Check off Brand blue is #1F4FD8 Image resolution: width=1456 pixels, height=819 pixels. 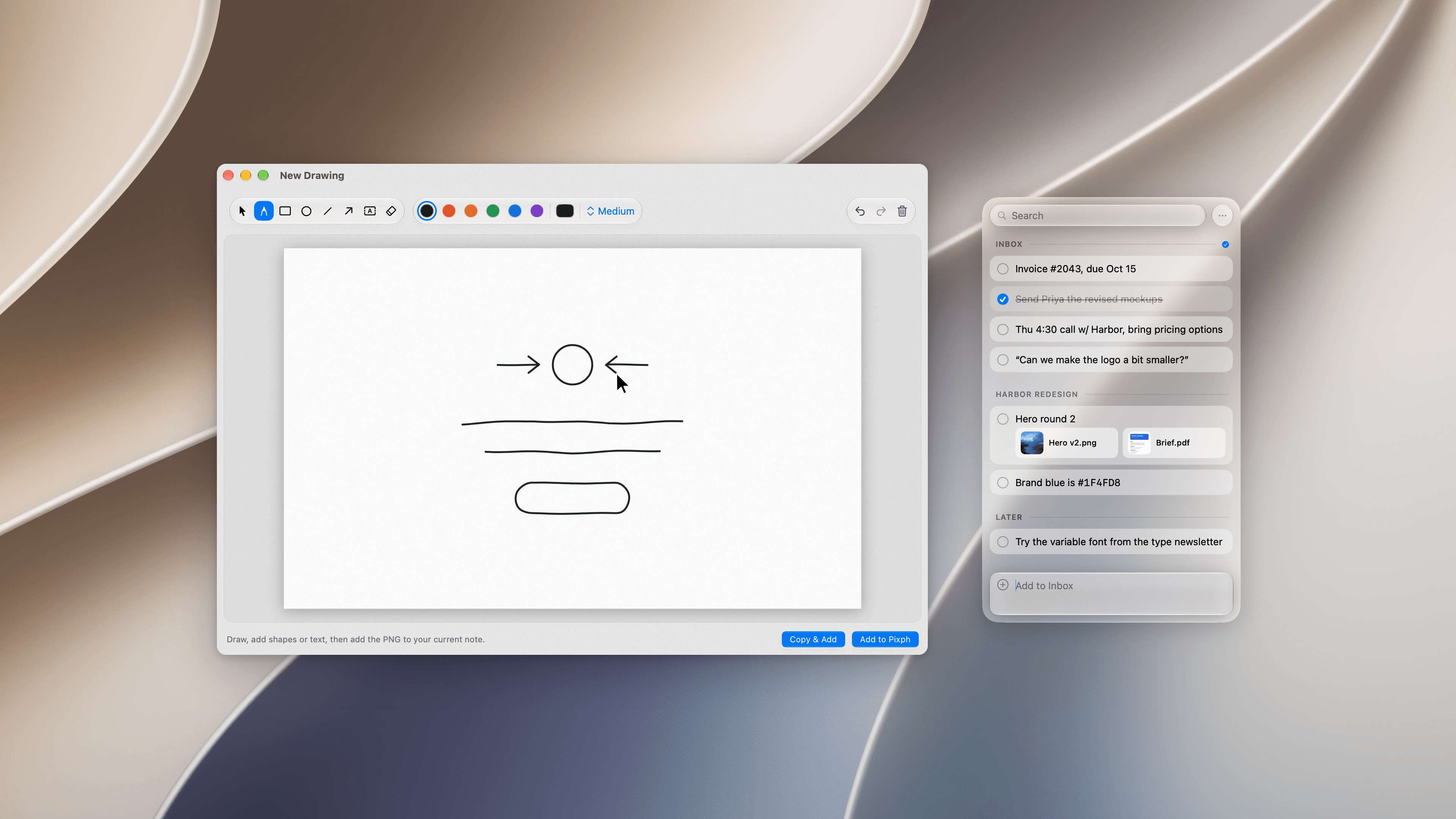click(1003, 483)
